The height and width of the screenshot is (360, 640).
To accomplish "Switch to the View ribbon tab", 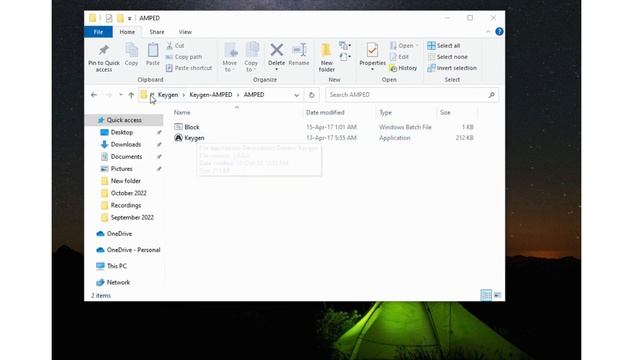I will (x=185, y=32).
